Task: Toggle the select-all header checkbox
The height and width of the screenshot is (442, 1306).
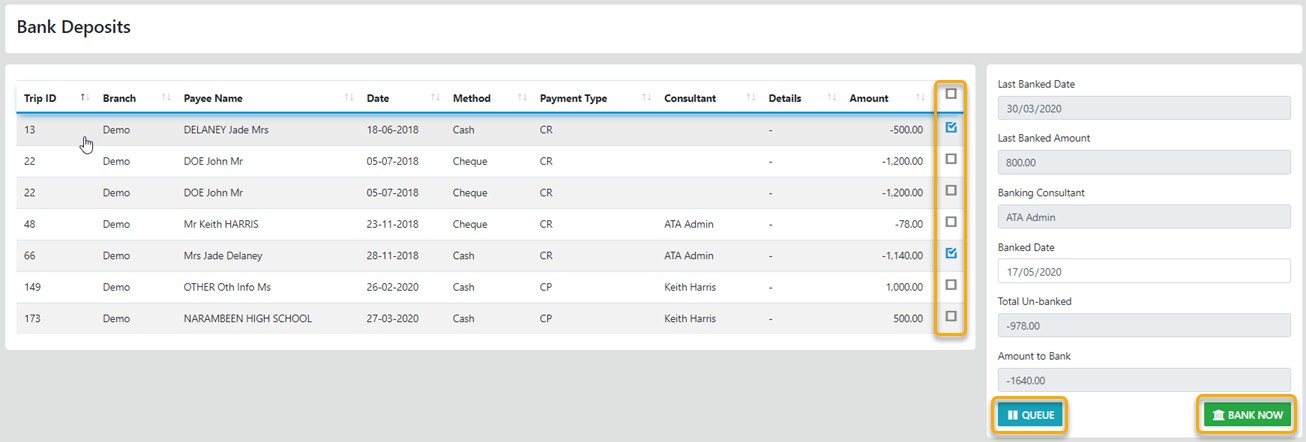Action: pyautogui.click(x=951, y=94)
